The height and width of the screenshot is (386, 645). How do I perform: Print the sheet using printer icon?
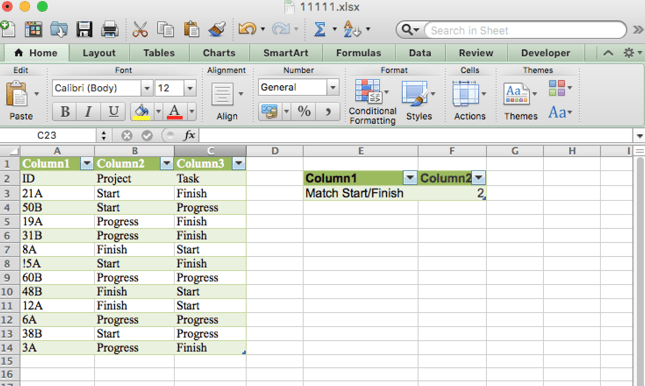coord(110,29)
